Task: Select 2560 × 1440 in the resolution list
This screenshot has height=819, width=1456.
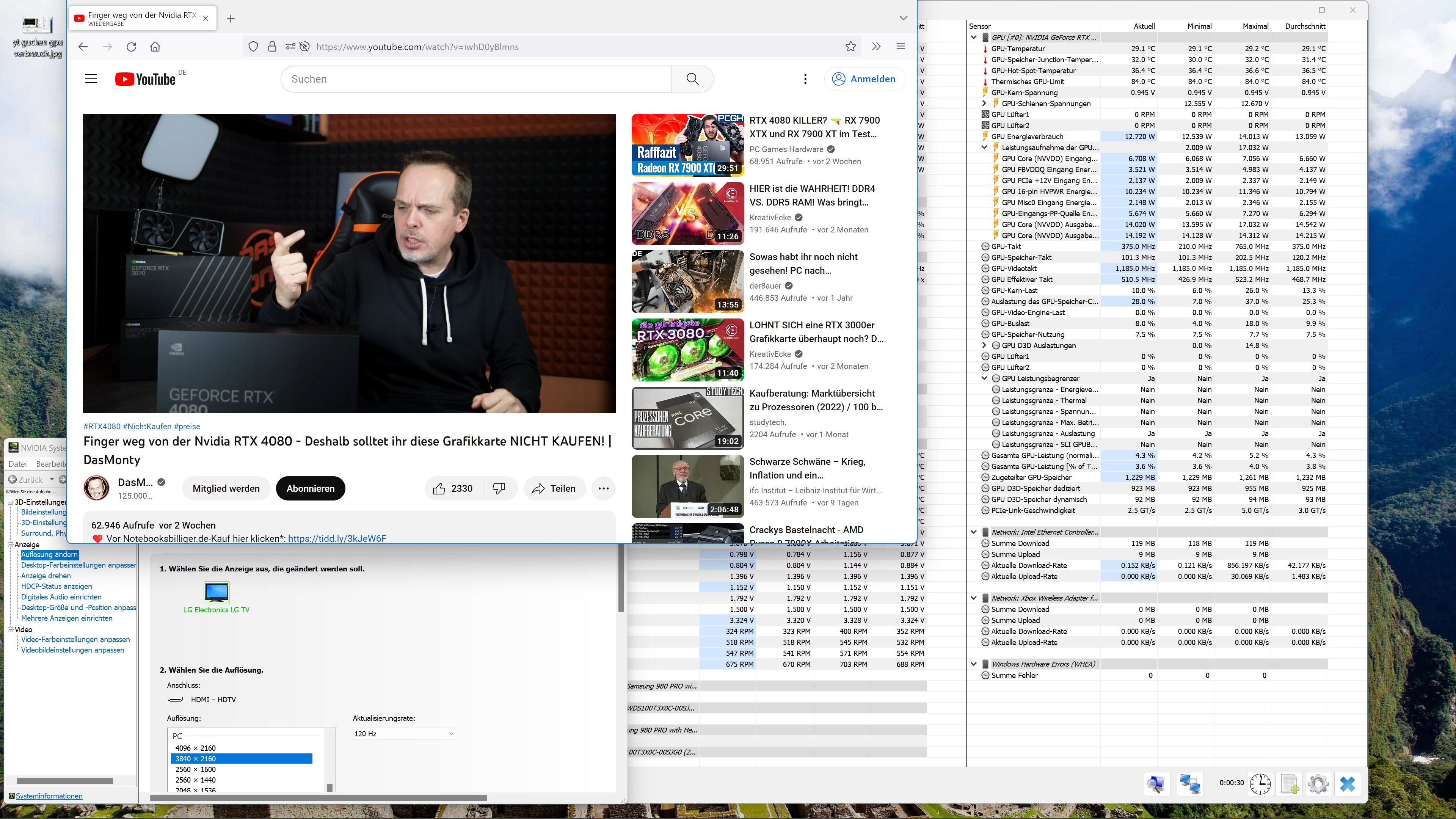Action: click(196, 780)
